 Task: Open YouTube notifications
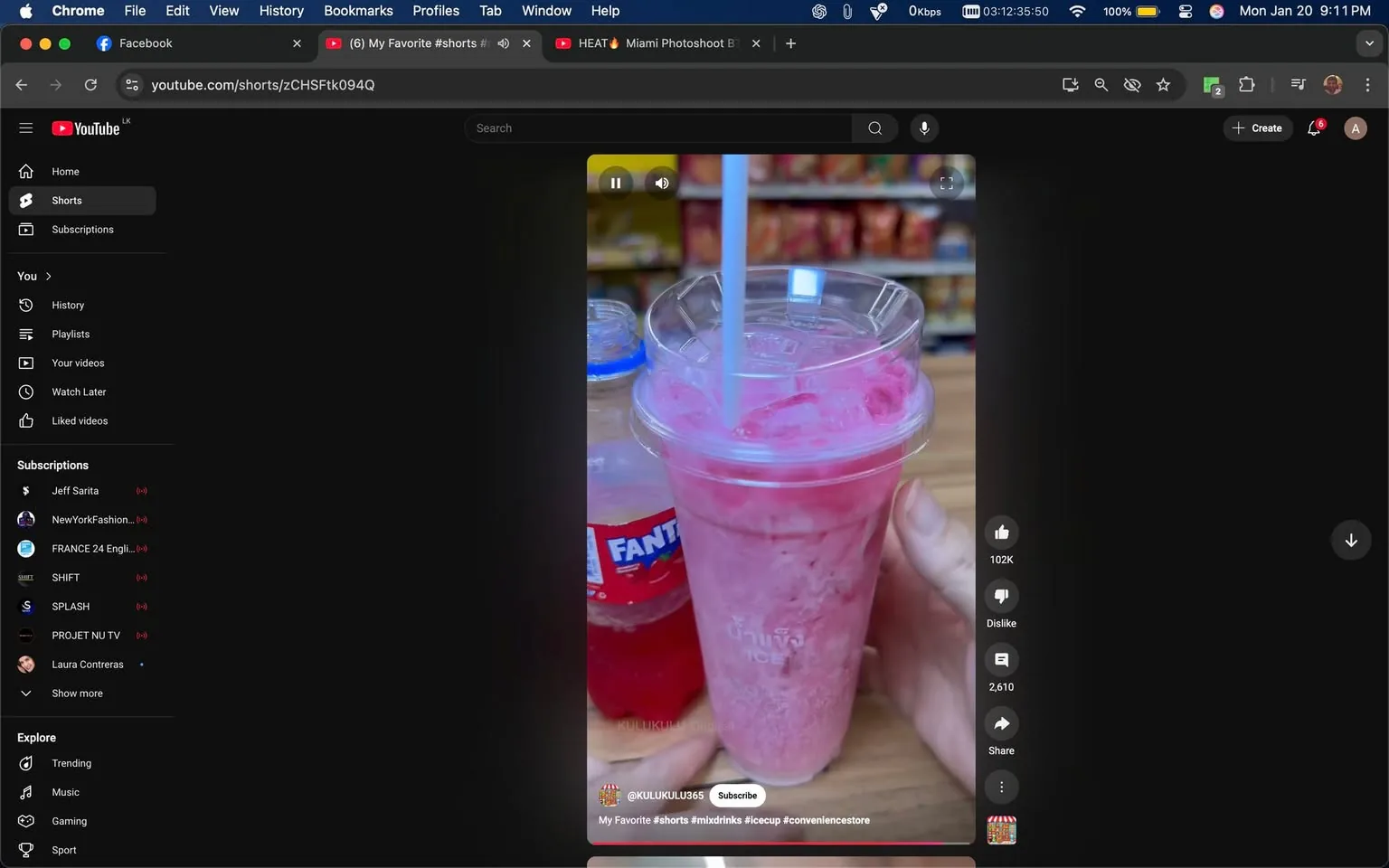pyautogui.click(x=1314, y=127)
